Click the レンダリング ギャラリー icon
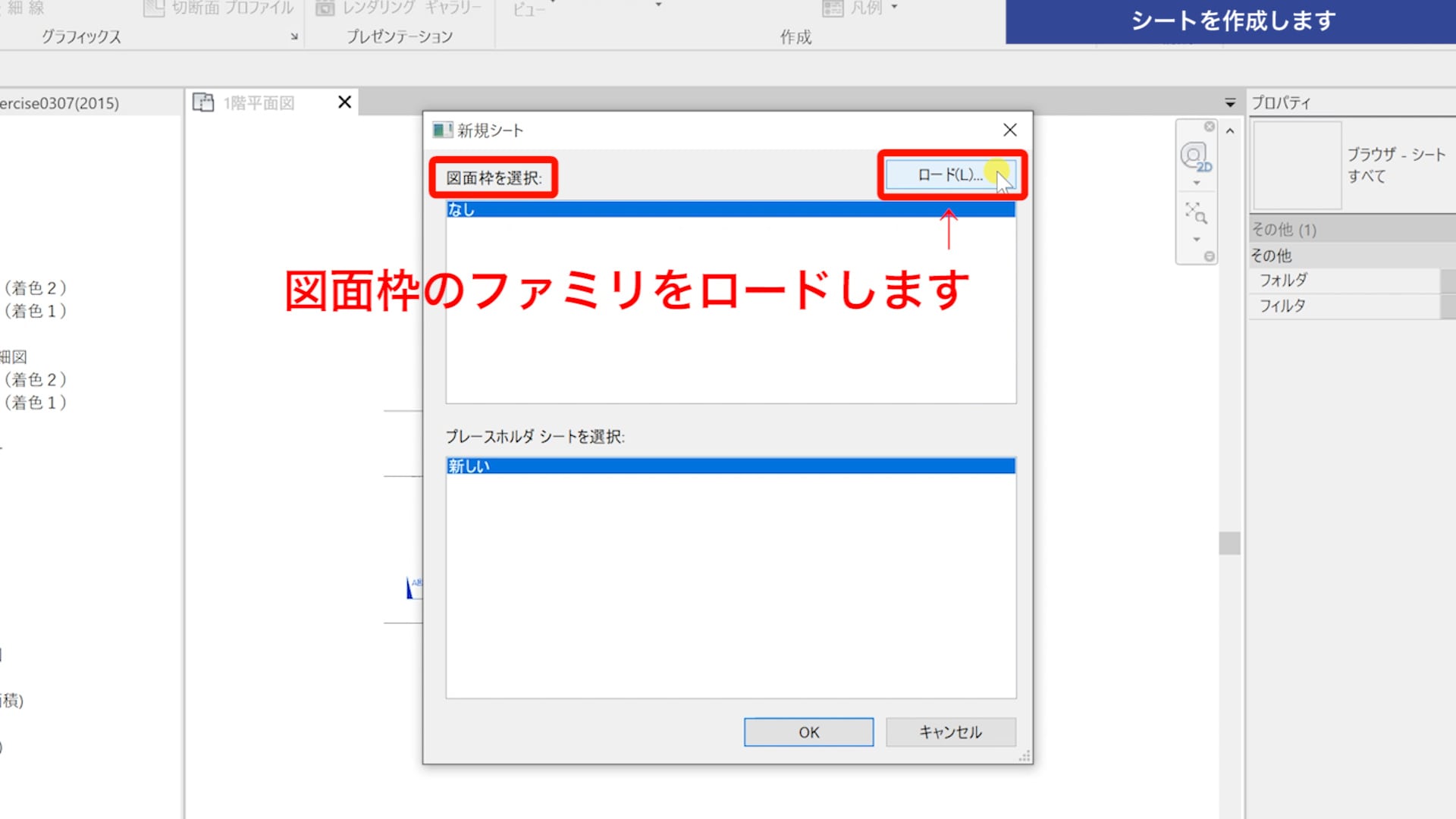The height and width of the screenshot is (819, 1456). (325, 8)
